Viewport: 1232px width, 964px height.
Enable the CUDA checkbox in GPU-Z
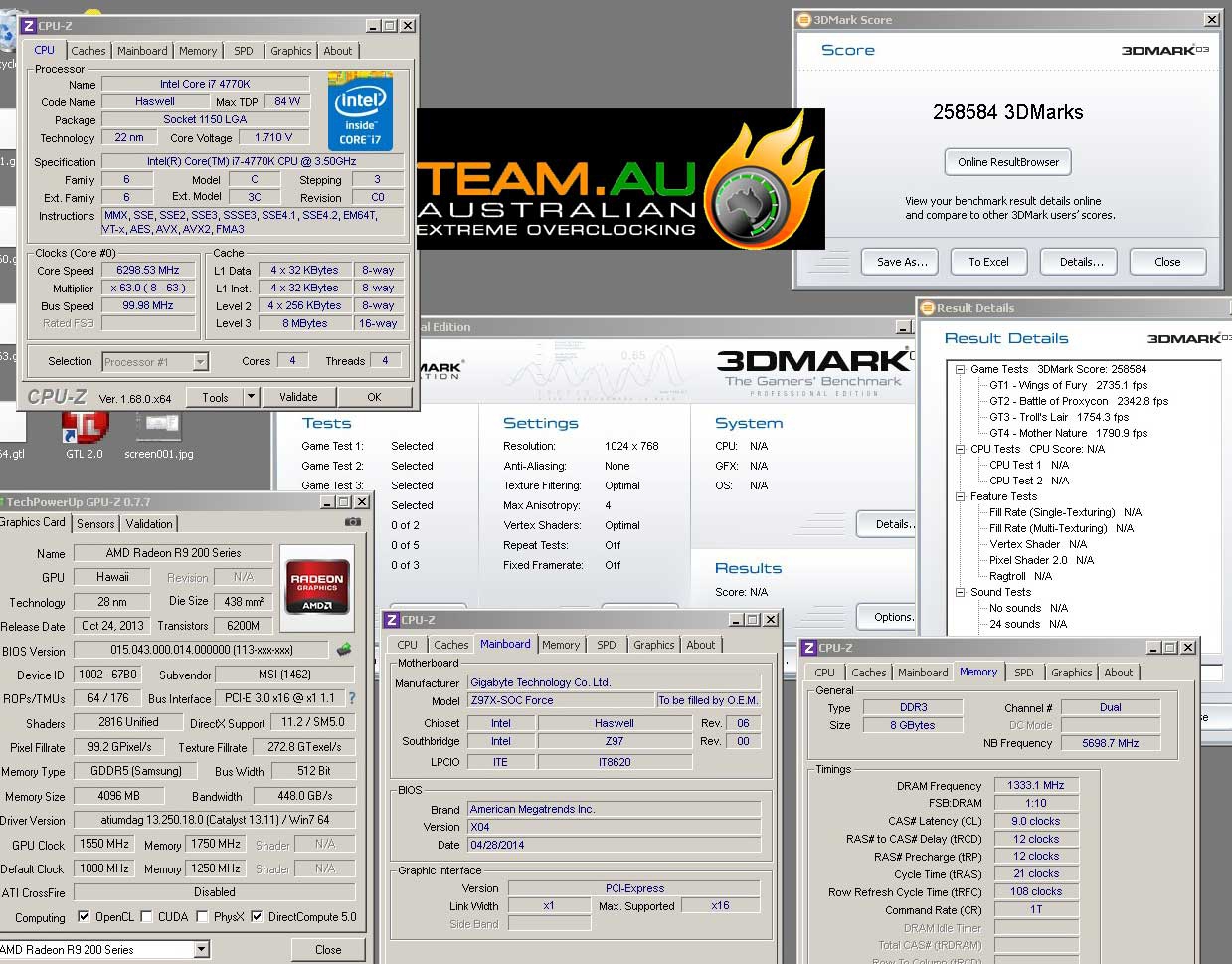click(x=146, y=917)
